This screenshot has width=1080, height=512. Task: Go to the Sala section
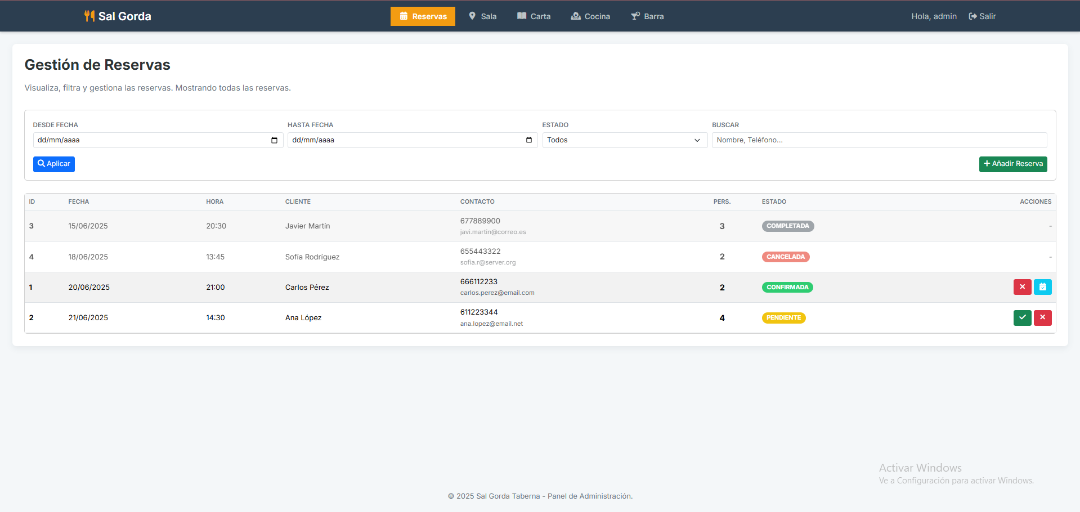coord(482,16)
